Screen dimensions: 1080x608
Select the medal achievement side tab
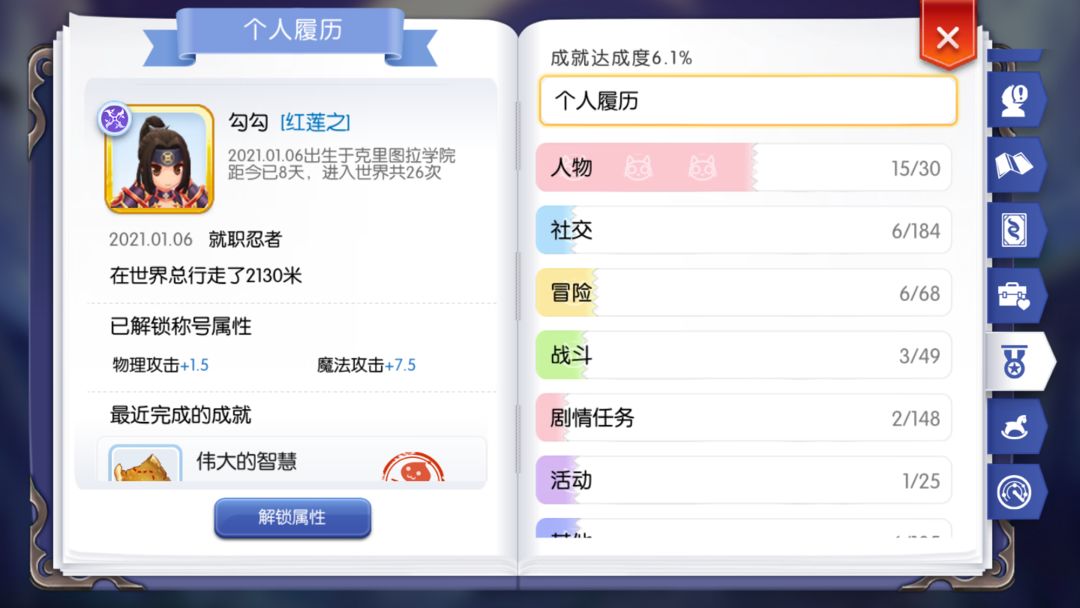click(x=1018, y=361)
